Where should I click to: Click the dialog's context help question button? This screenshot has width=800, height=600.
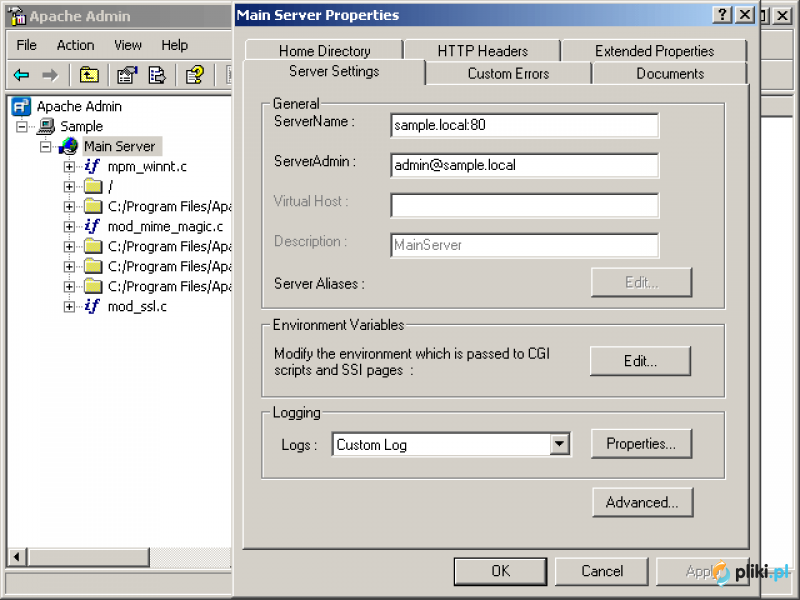click(x=722, y=15)
